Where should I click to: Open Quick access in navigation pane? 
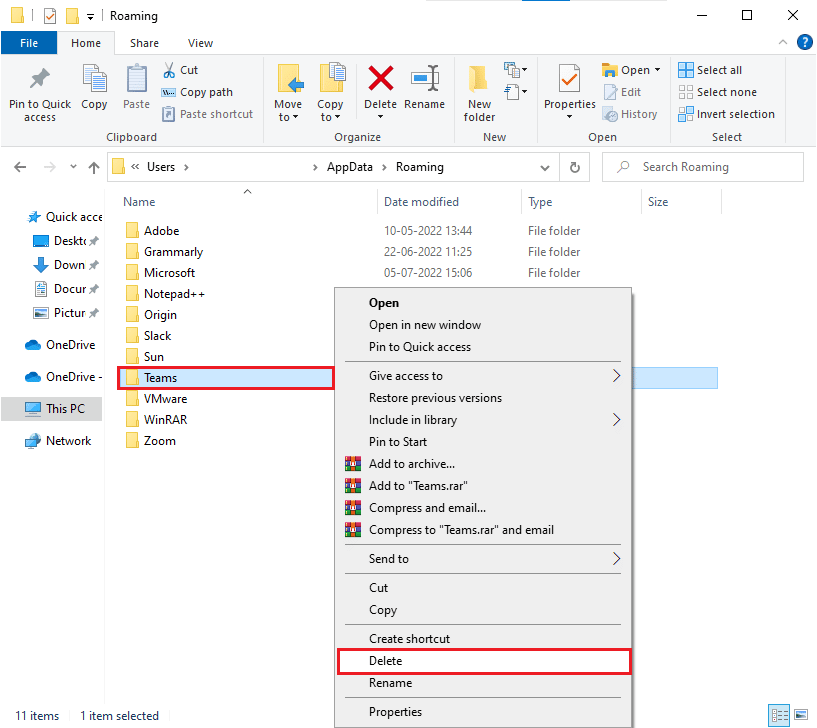pos(64,217)
